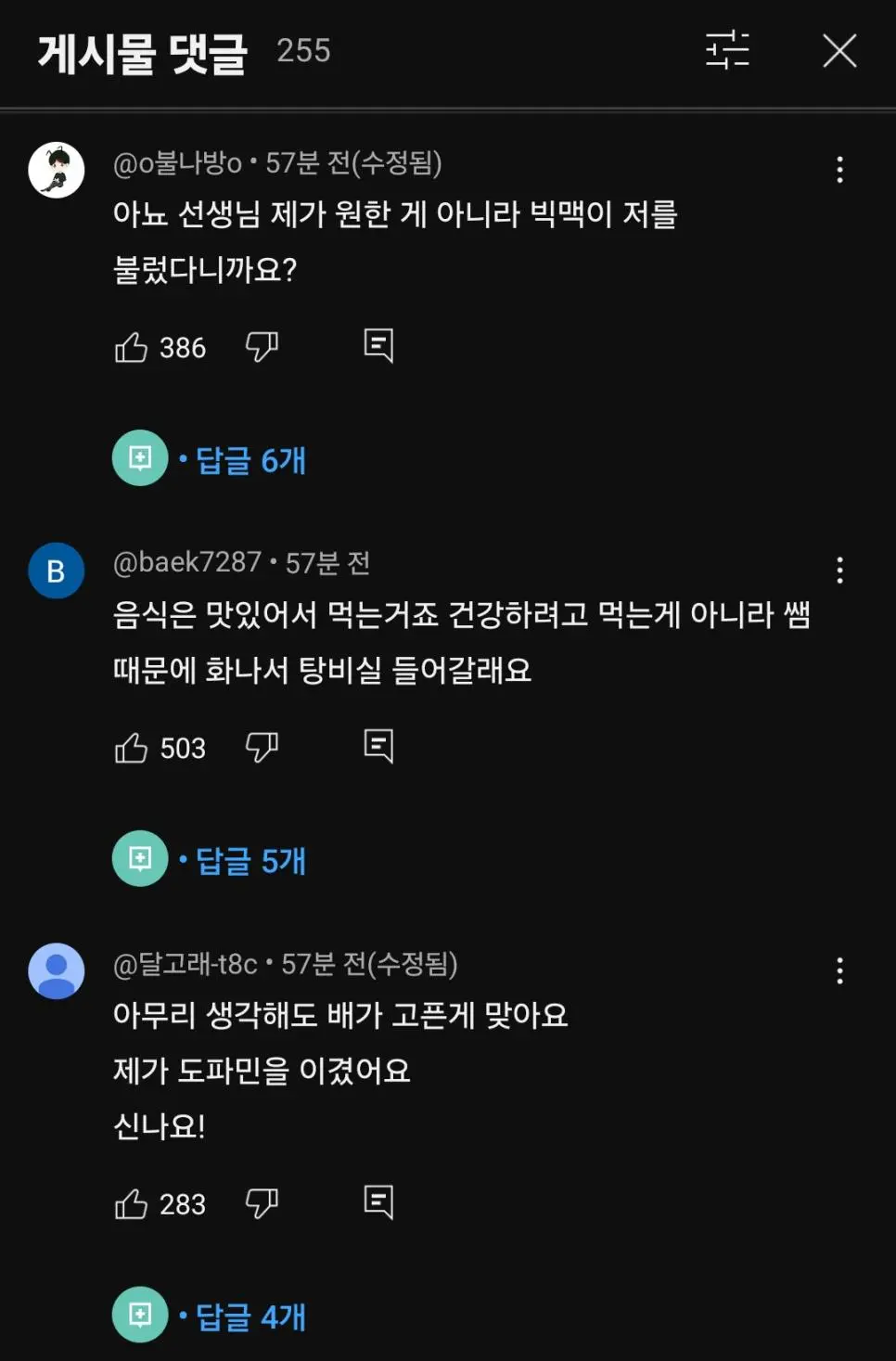896x1361 pixels.
Task: Reply to @baek7287's comment
Action: (x=378, y=746)
